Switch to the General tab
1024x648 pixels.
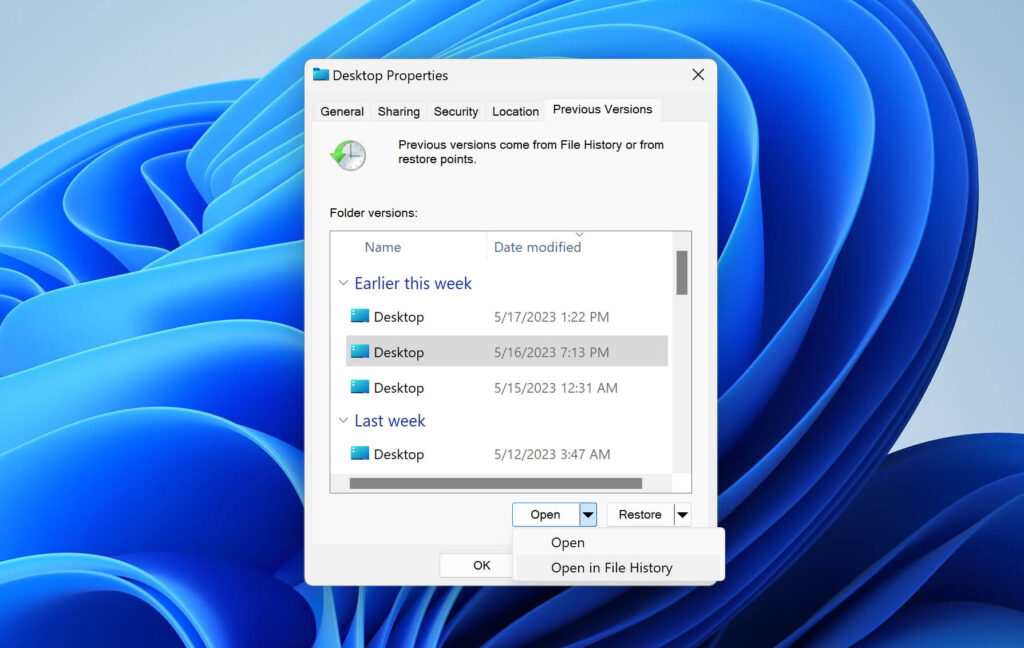[341, 111]
